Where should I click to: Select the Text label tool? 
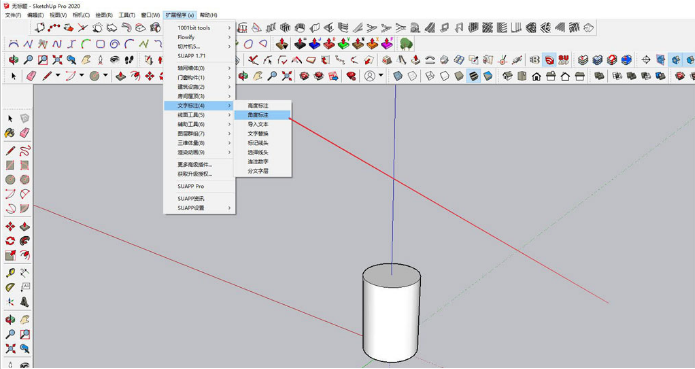[25, 287]
